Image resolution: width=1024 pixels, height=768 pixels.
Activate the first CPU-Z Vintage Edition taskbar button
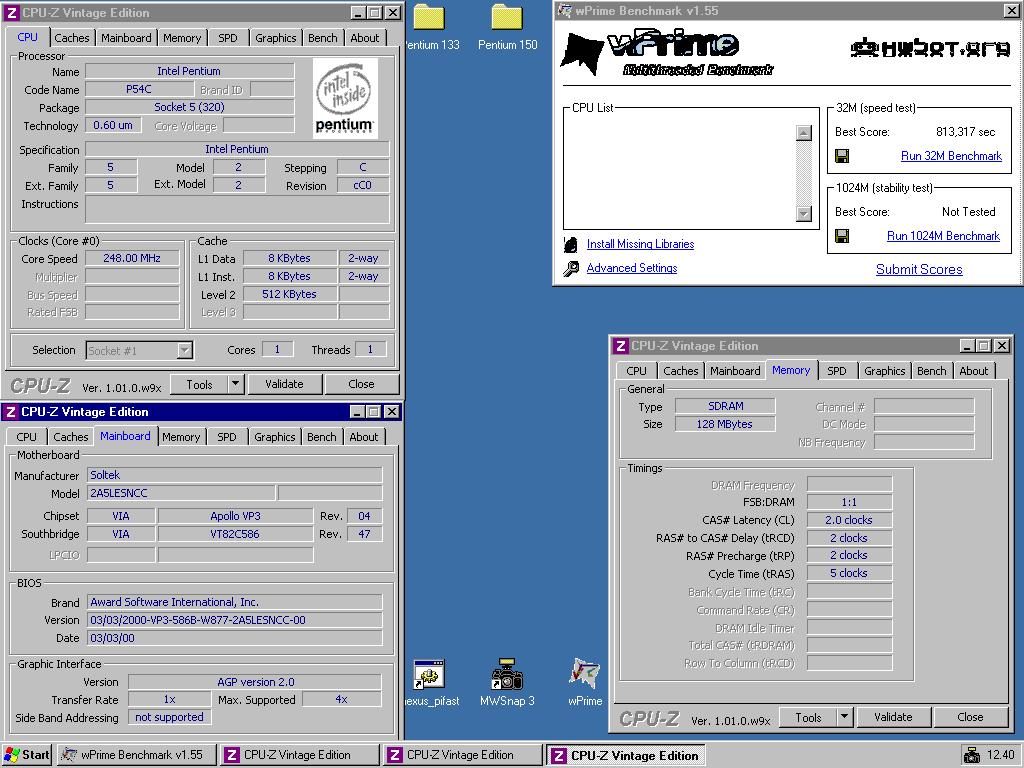tap(299, 755)
